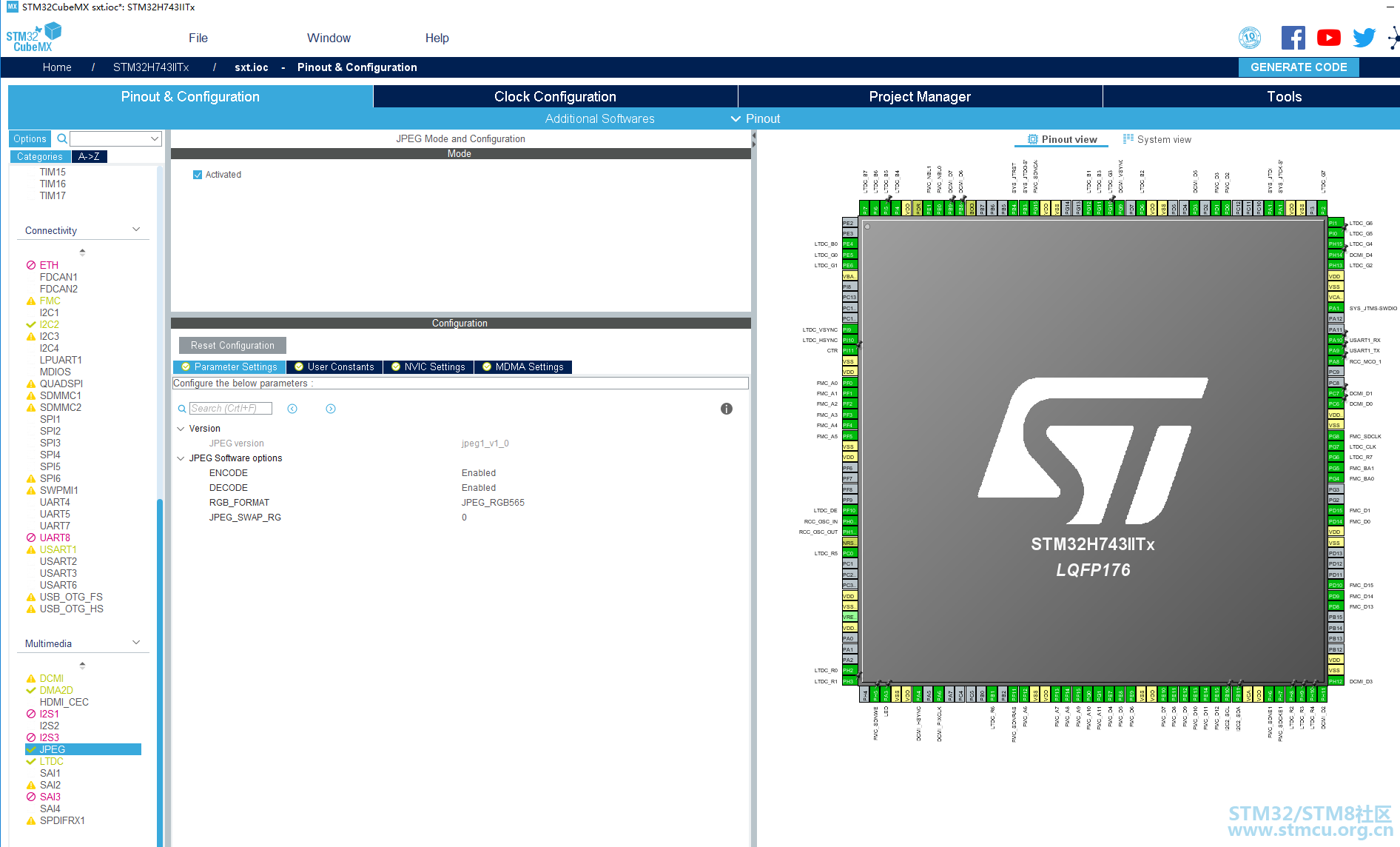
Task: Click the SPDIFRX1 warning icon
Action: 31,820
